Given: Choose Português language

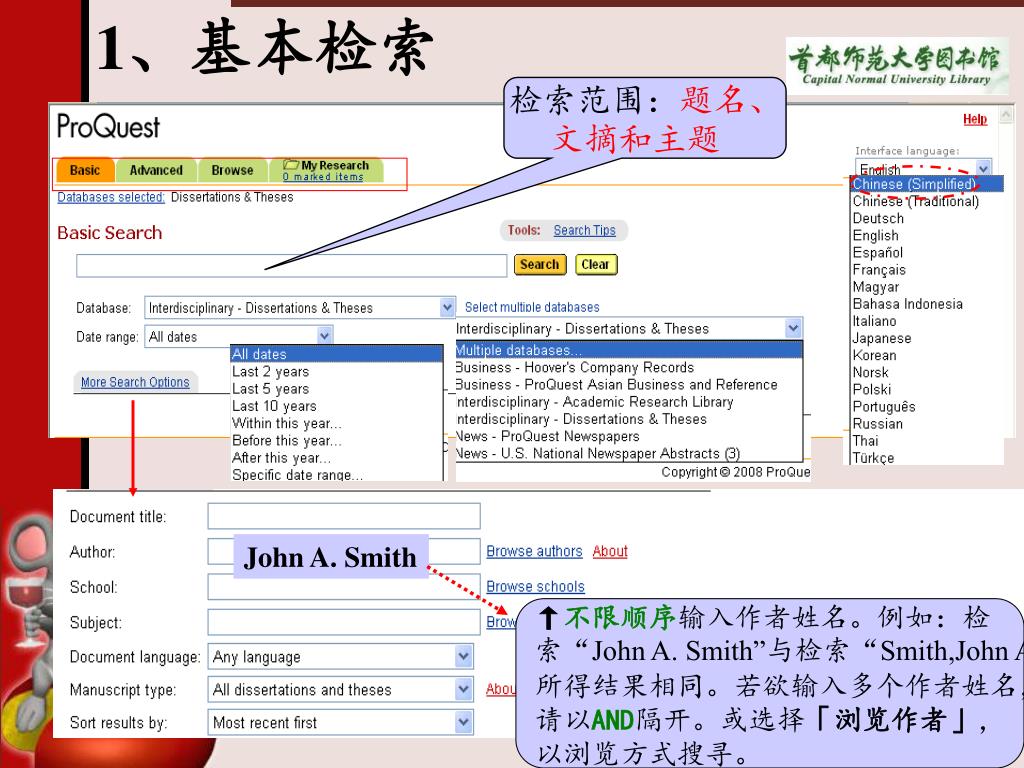Looking at the screenshot, I should [884, 406].
